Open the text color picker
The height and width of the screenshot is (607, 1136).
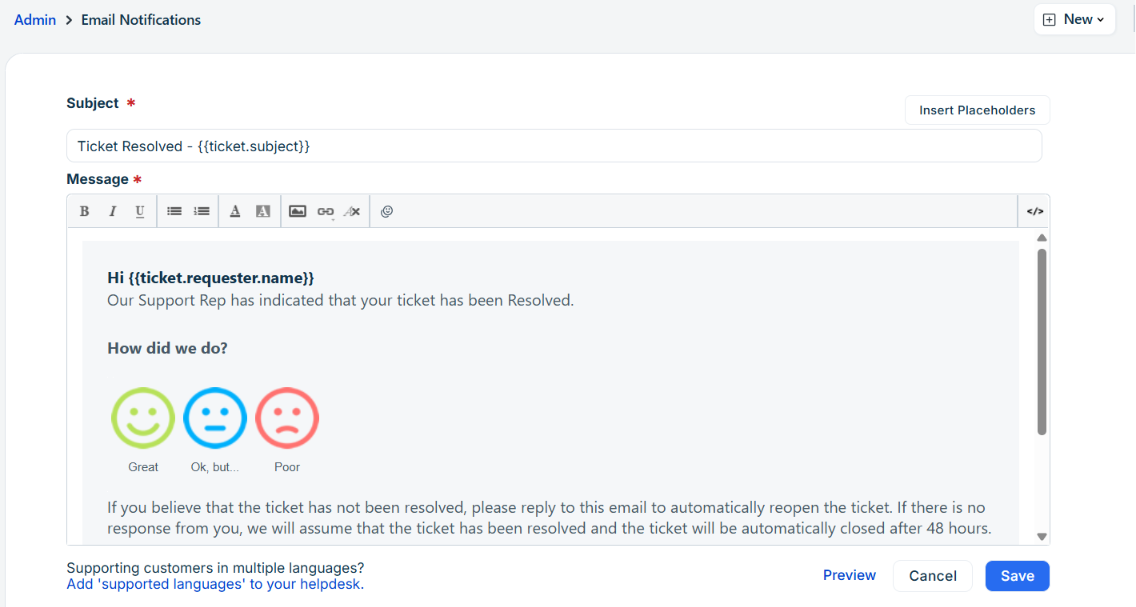pos(235,212)
